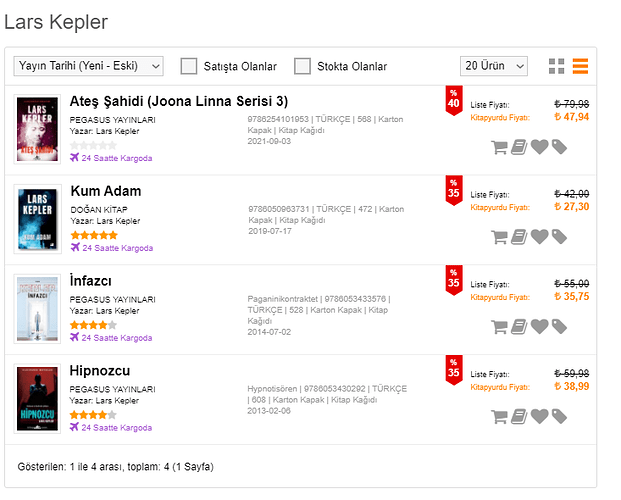Viewport: 621px width, 500px height.
Task: Add Ateş Şahidi to shopping cart
Action: [499, 147]
